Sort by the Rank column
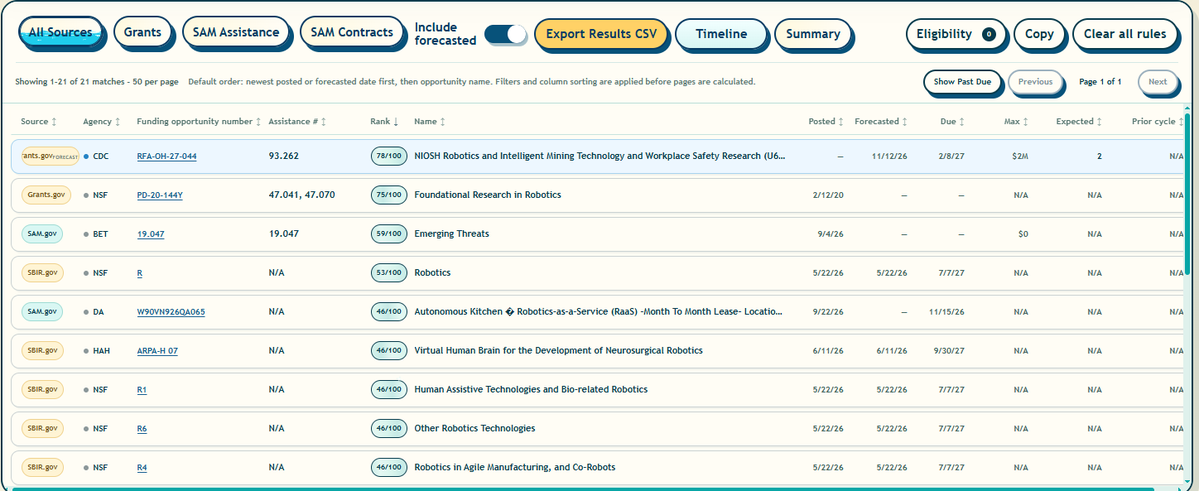 pos(385,122)
